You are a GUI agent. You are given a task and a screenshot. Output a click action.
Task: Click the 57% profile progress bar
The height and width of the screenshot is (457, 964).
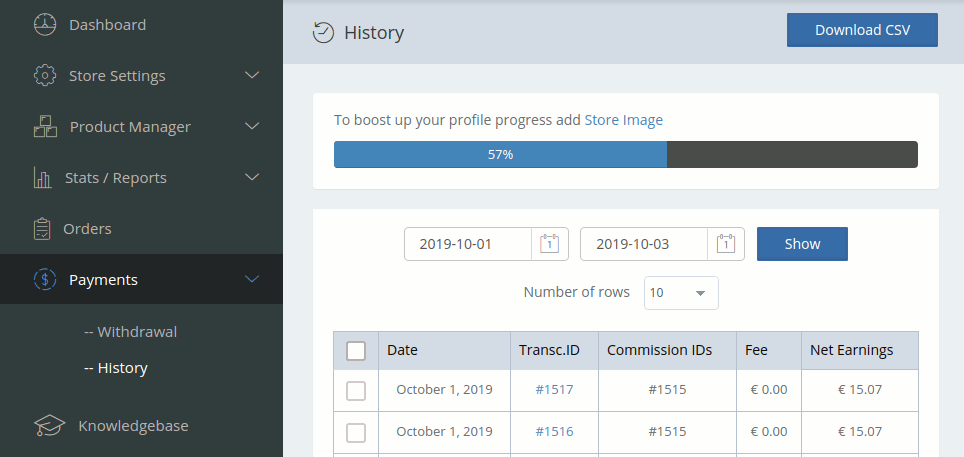coord(626,154)
